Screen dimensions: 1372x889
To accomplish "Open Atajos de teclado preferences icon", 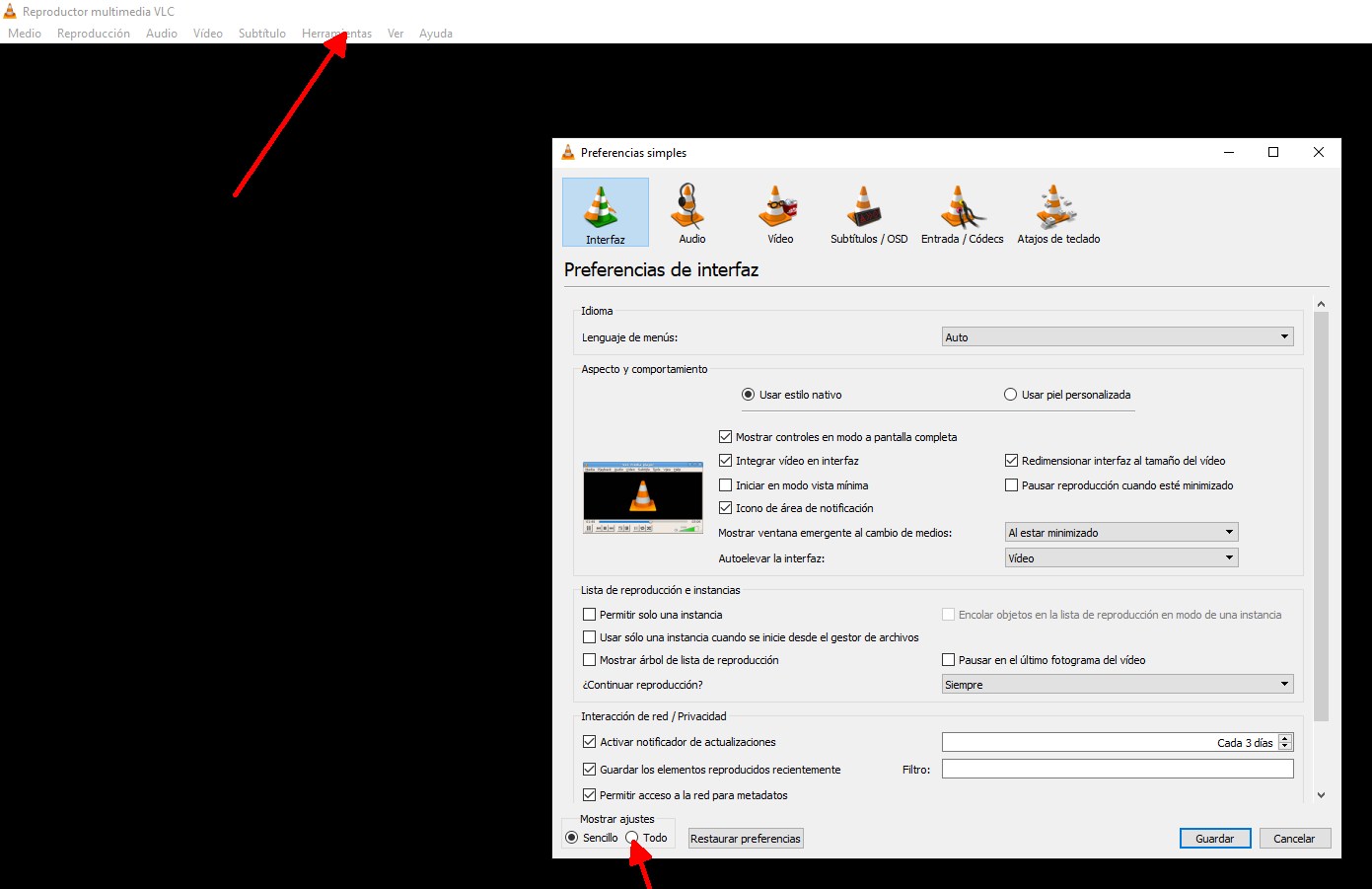I will [1057, 212].
